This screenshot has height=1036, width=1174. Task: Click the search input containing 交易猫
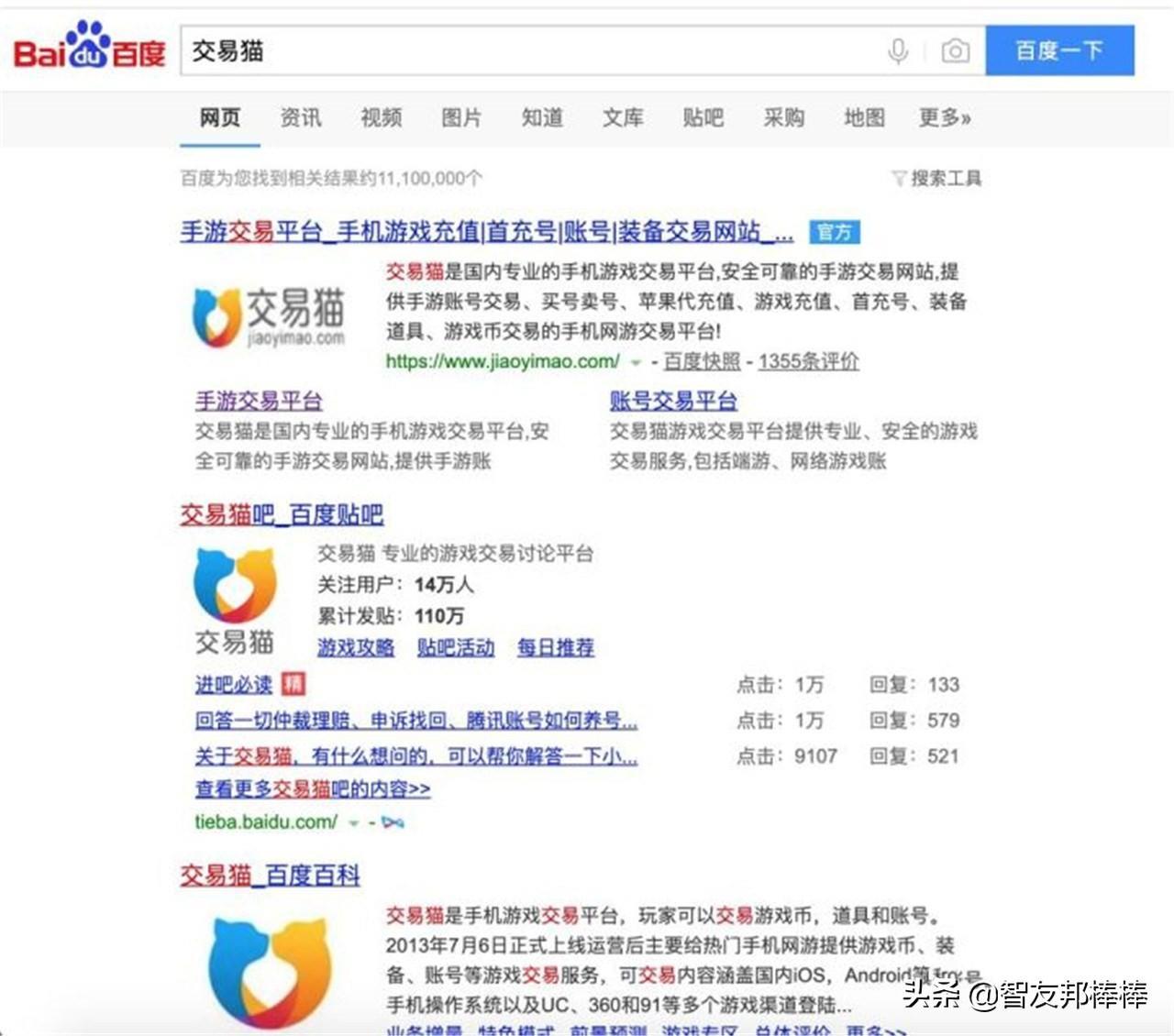pyautogui.click(x=532, y=50)
